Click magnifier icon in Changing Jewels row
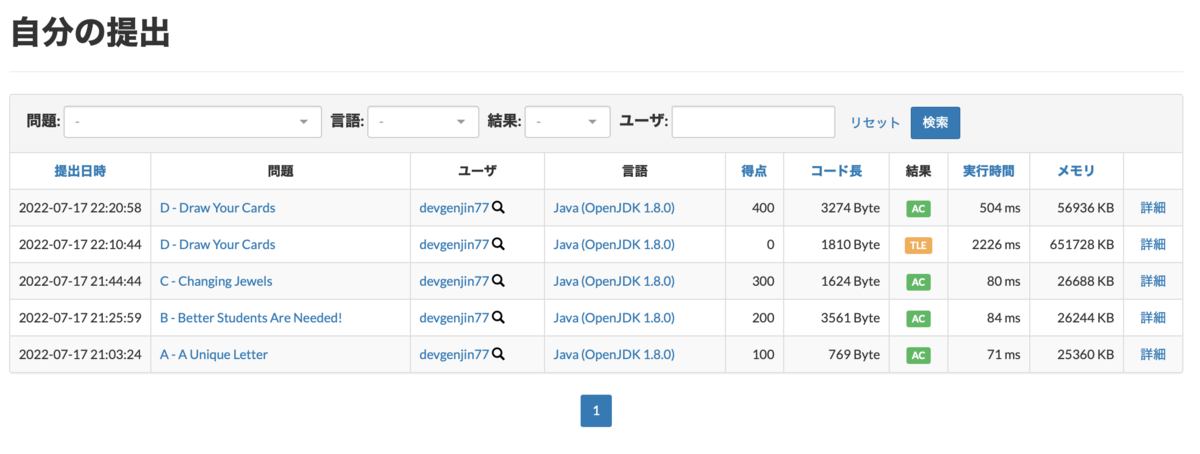Image resolution: width=1200 pixels, height=454 pixels. [498, 281]
